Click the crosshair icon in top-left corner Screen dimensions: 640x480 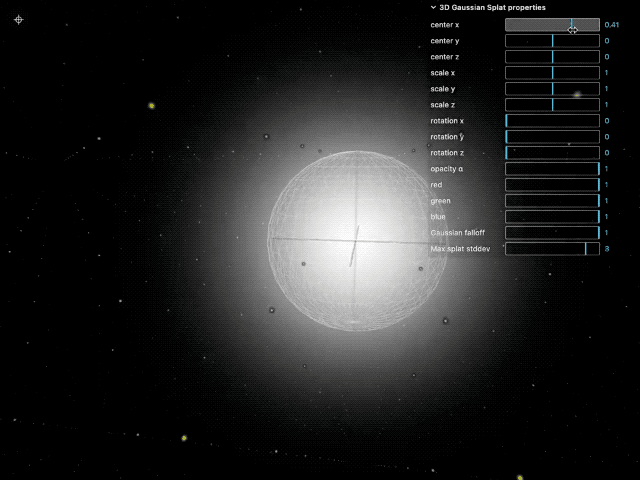(18, 19)
